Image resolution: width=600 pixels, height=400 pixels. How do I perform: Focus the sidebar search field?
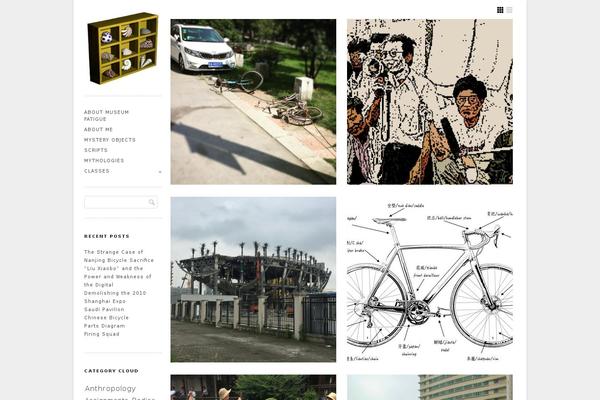121,202
